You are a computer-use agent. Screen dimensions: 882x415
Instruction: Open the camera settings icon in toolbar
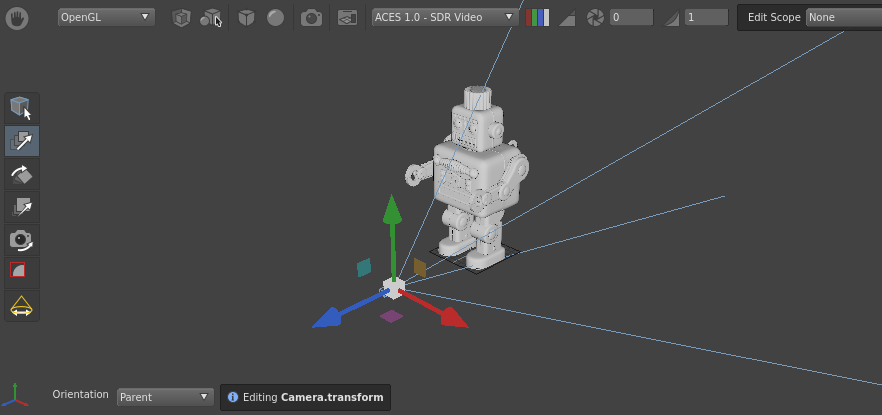point(311,18)
